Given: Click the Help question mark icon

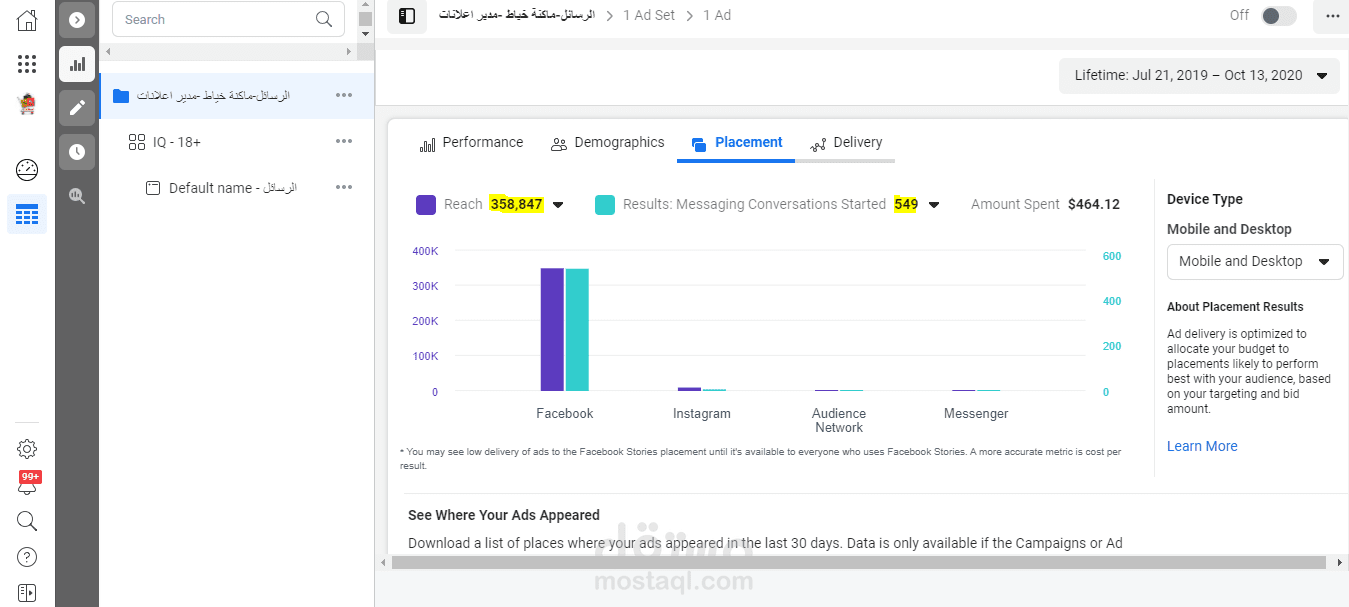Looking at the screenshot, I should point(27,557).
